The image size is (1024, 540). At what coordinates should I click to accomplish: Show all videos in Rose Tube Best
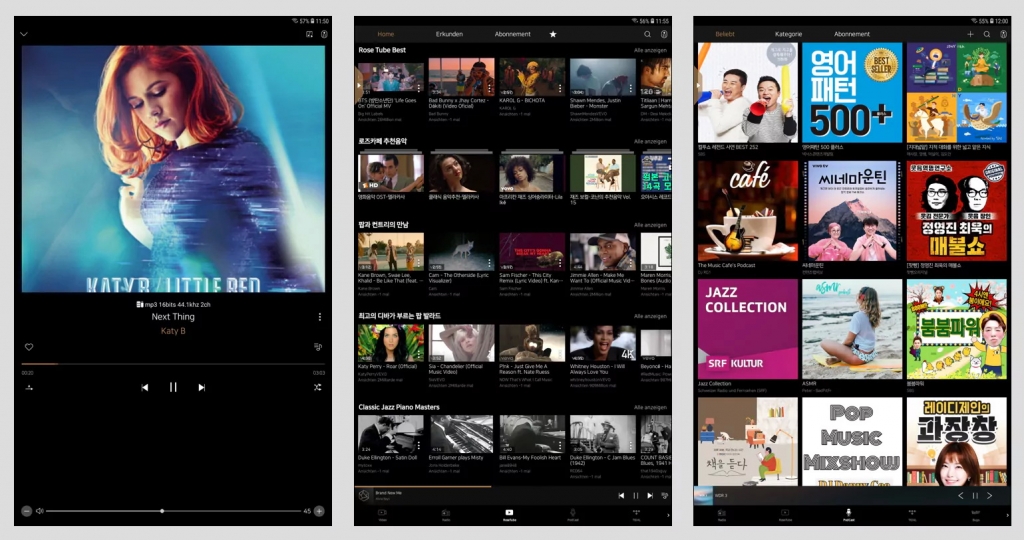(650, 50)
